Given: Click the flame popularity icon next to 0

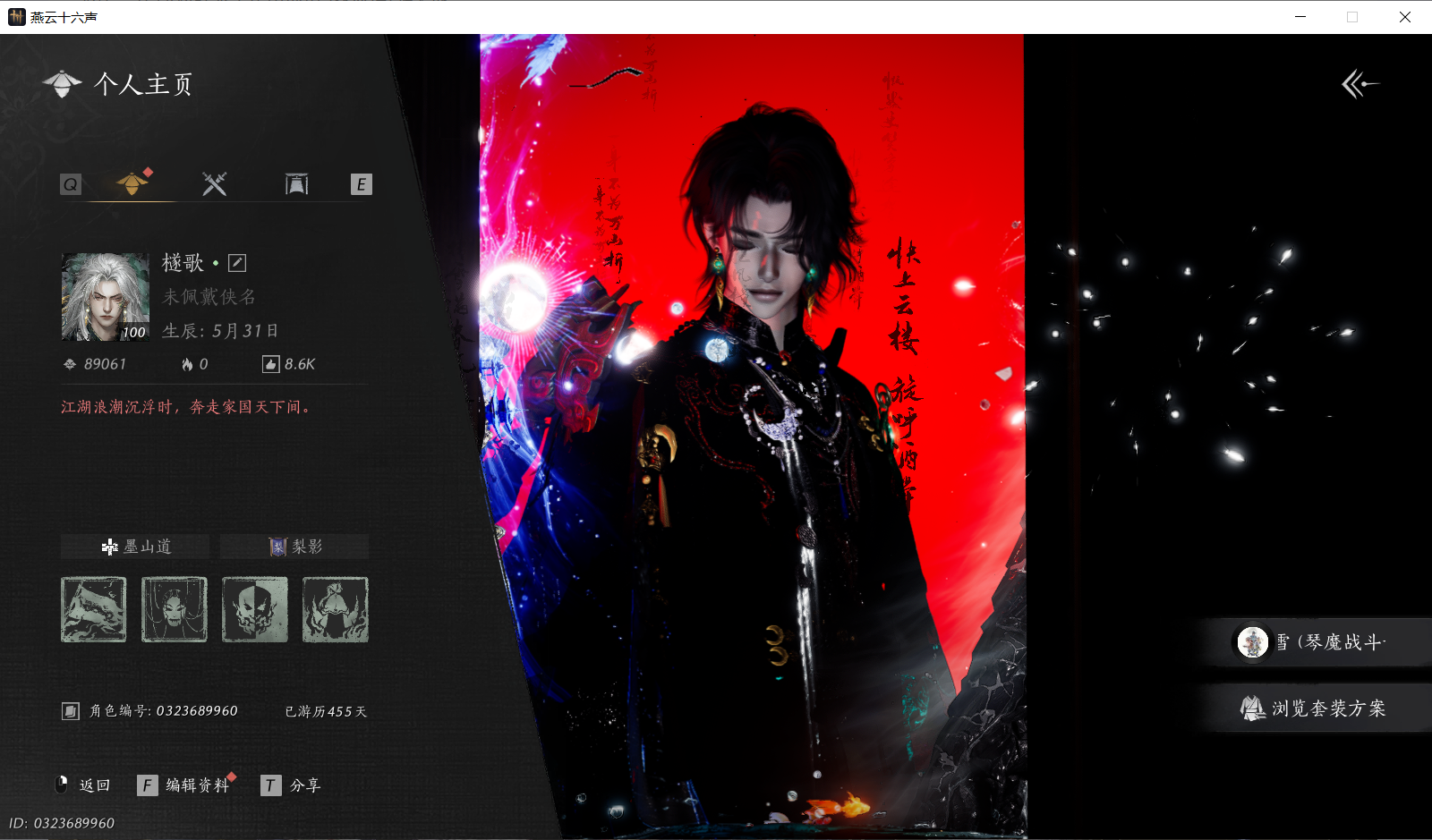Looking at the screenshot, I should pyautogui.click(x=187, y=364).
